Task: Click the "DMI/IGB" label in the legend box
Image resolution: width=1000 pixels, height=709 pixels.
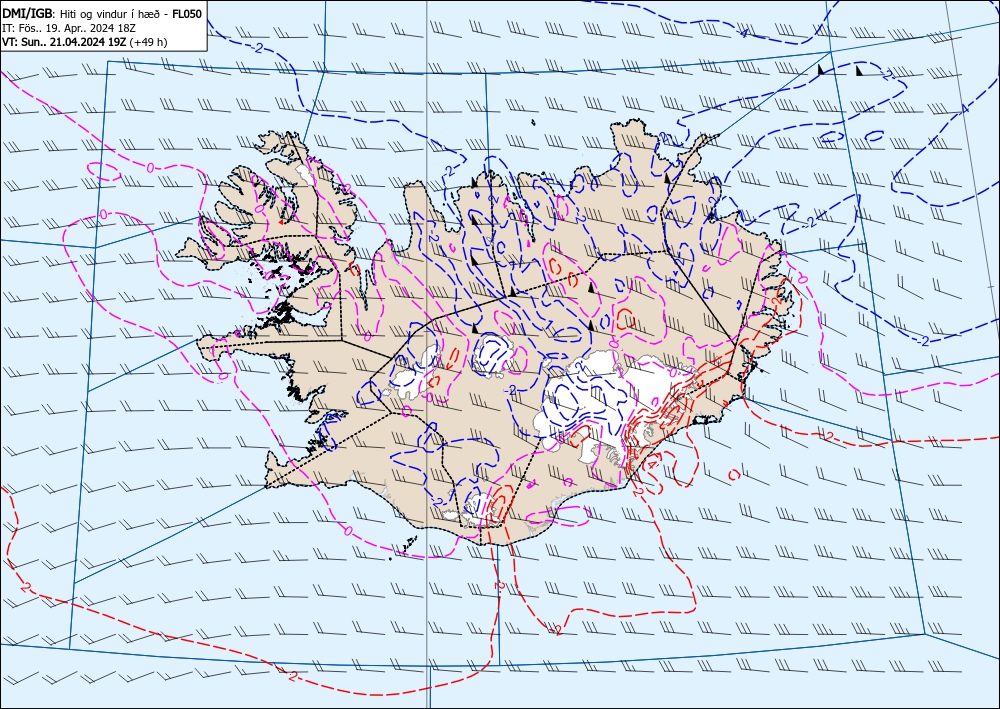Action: [x=27, y=13]
